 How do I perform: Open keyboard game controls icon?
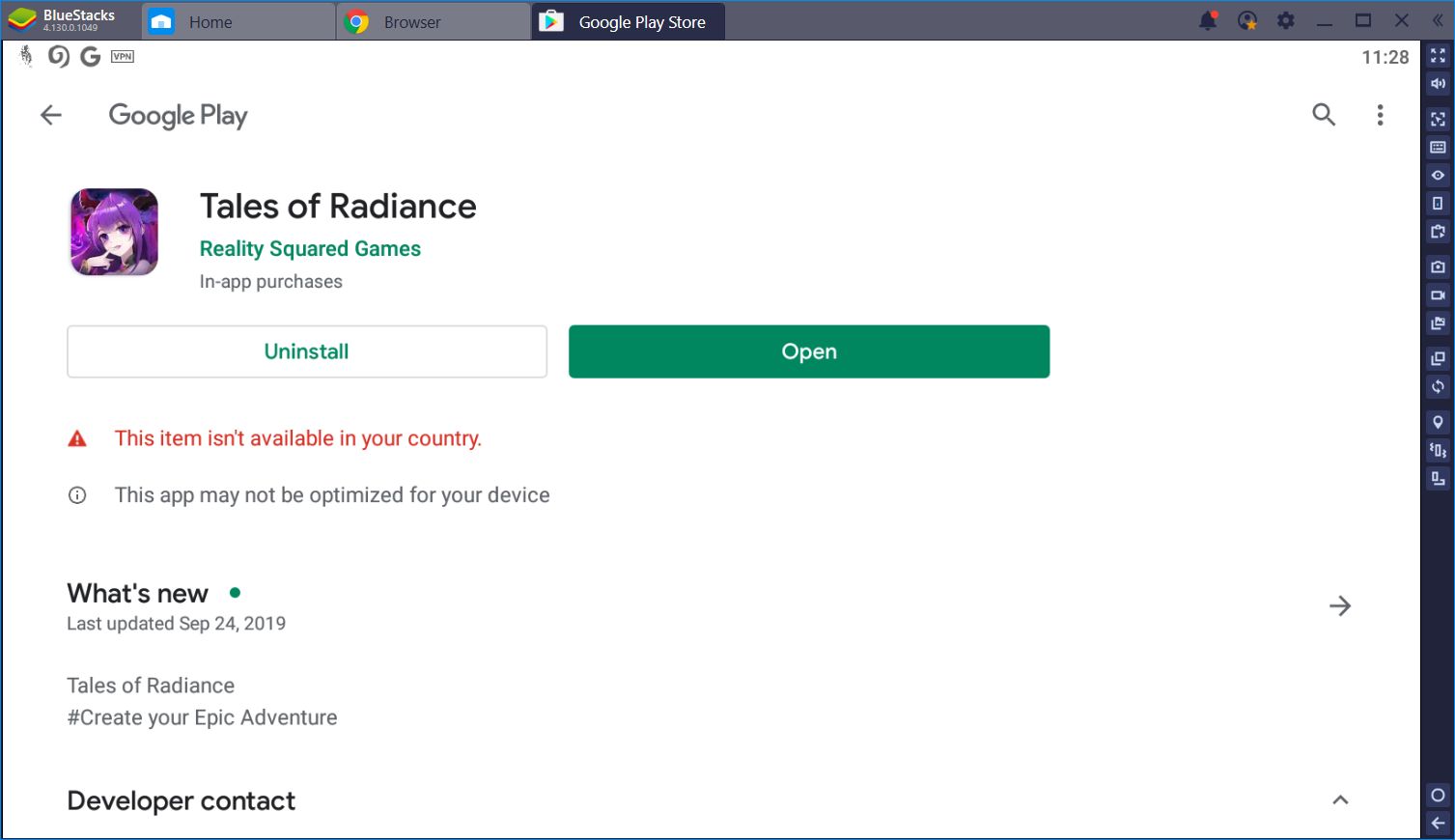tap(1438, 148)
